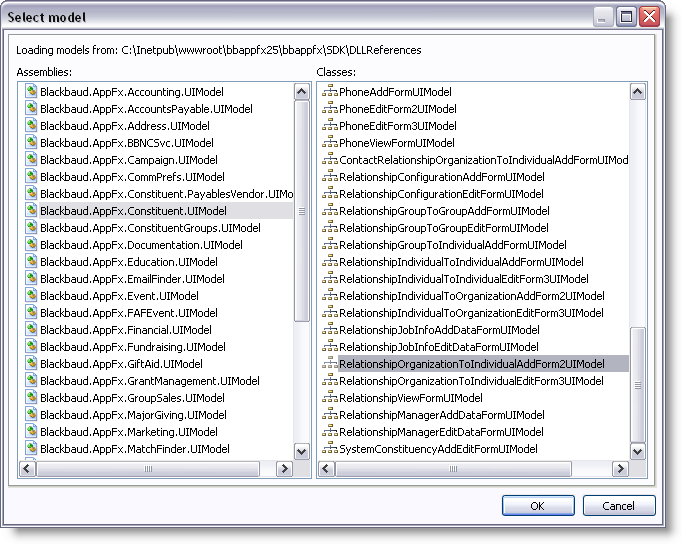Select Blackbaud.AppFx.GroupSales.UIModel assembly

pos(132,397)
